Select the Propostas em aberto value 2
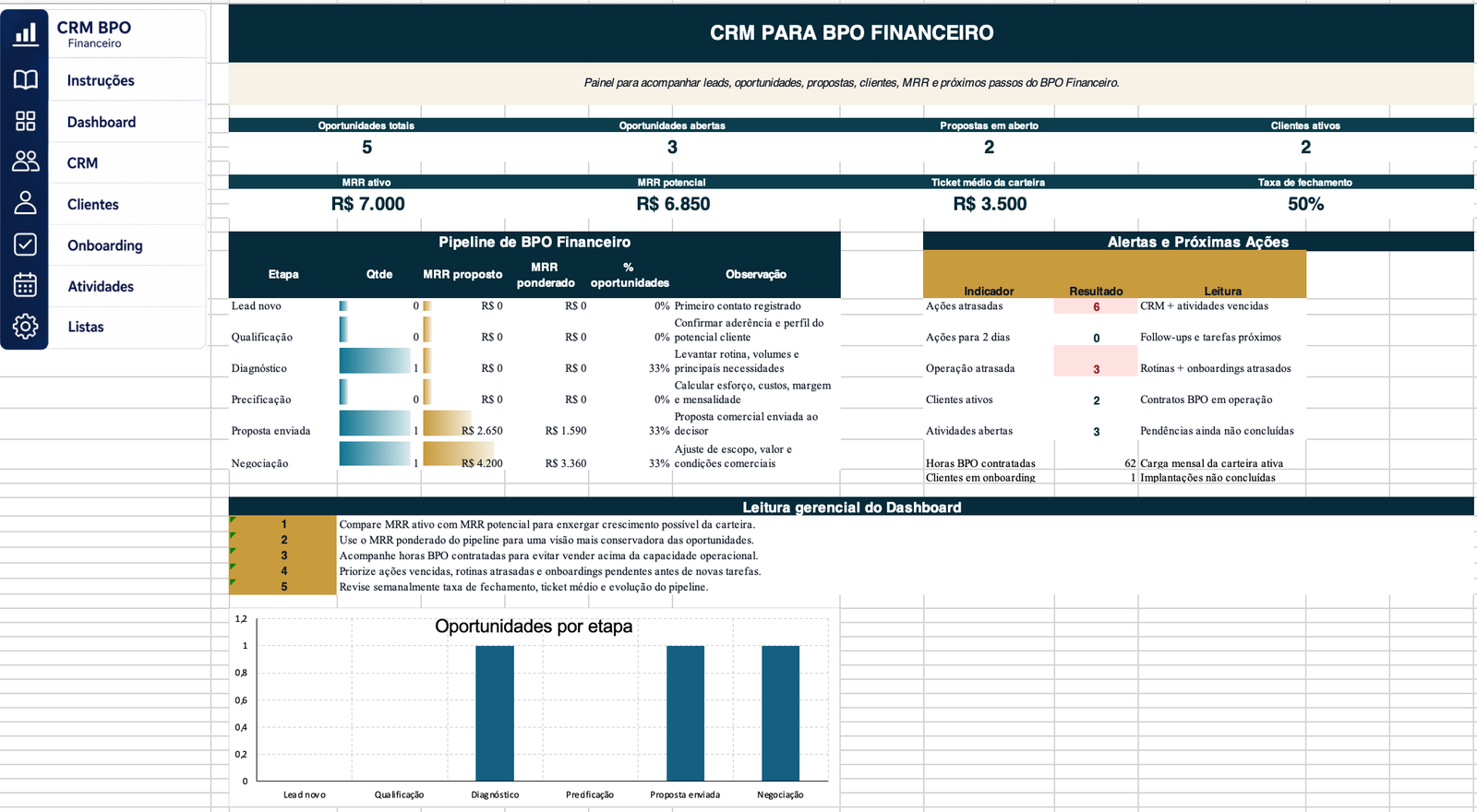The image size is (1477, 812). [989, 147]
